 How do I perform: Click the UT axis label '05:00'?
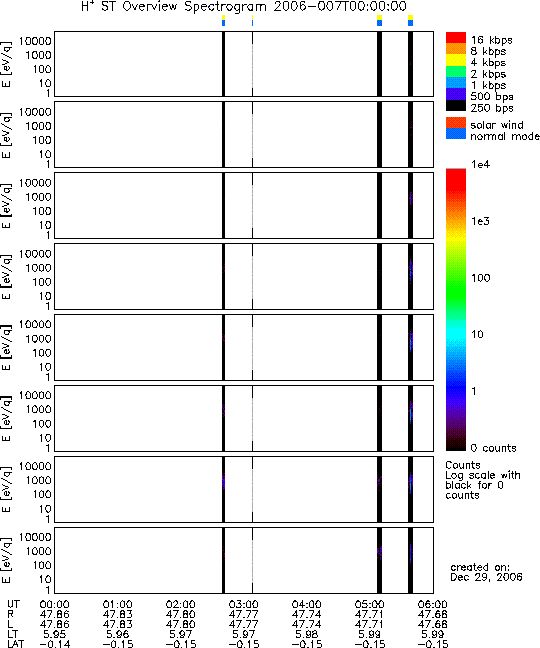click(x=369, y=605)
